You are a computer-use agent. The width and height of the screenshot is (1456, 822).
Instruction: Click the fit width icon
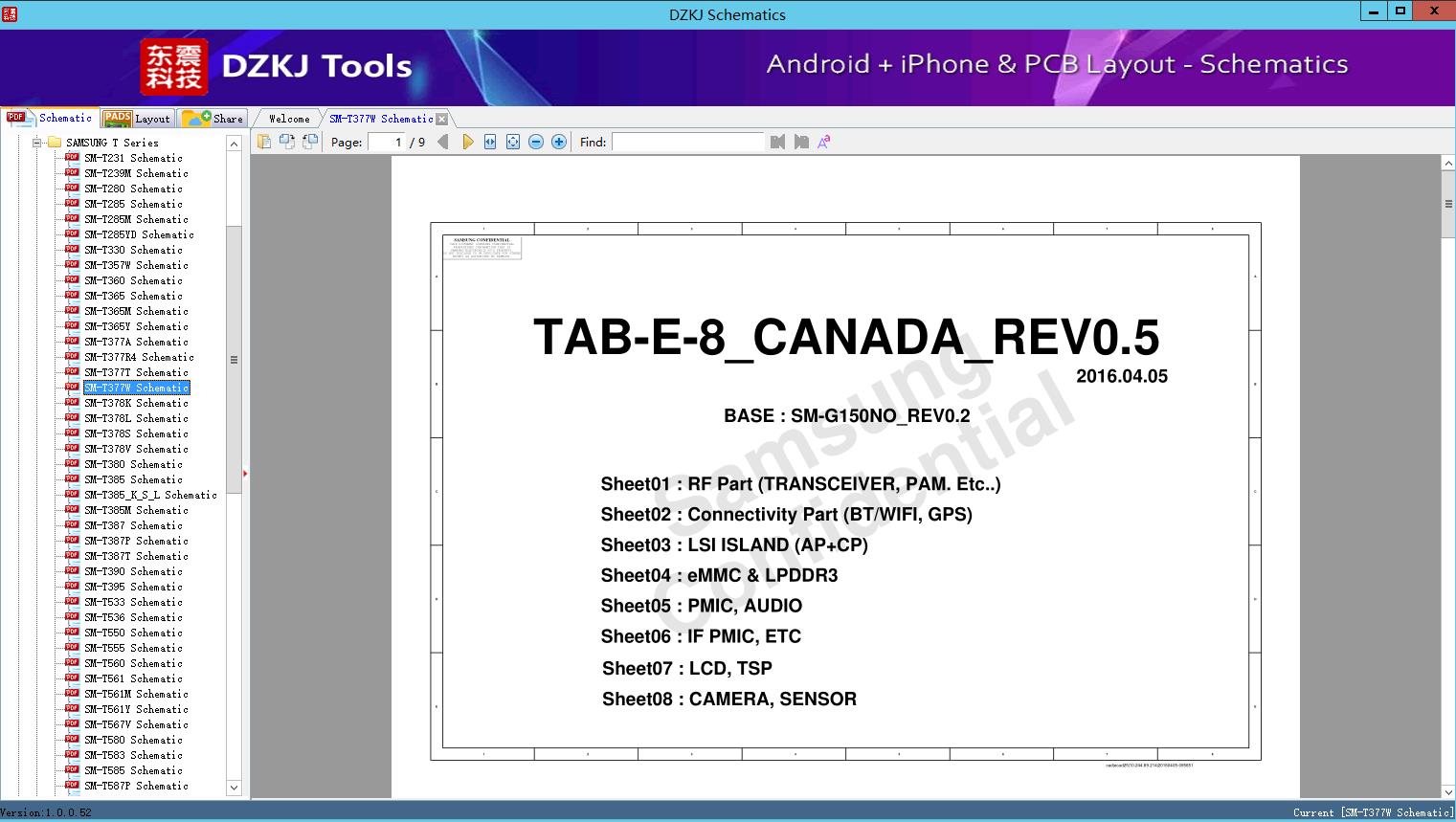point(490,142)
